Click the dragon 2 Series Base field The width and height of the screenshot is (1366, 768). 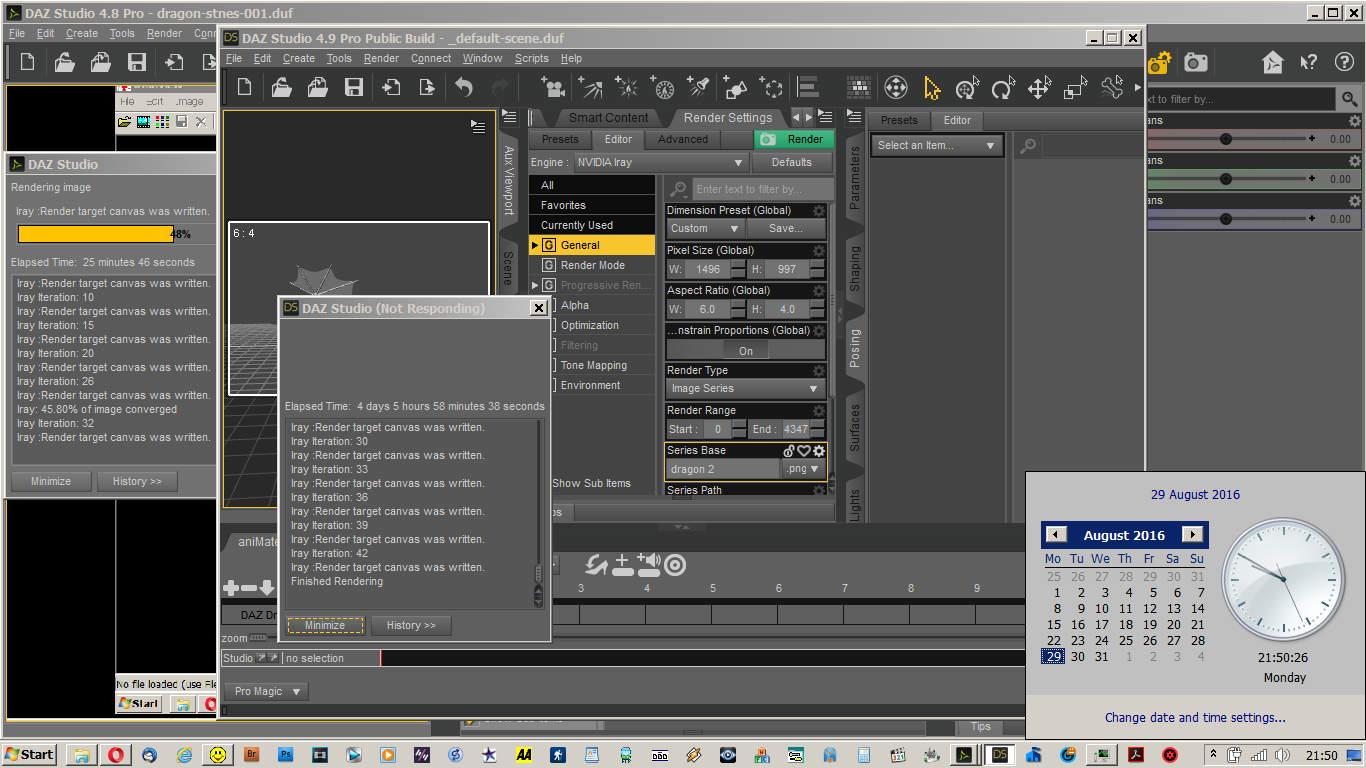[x=722, y=469]
